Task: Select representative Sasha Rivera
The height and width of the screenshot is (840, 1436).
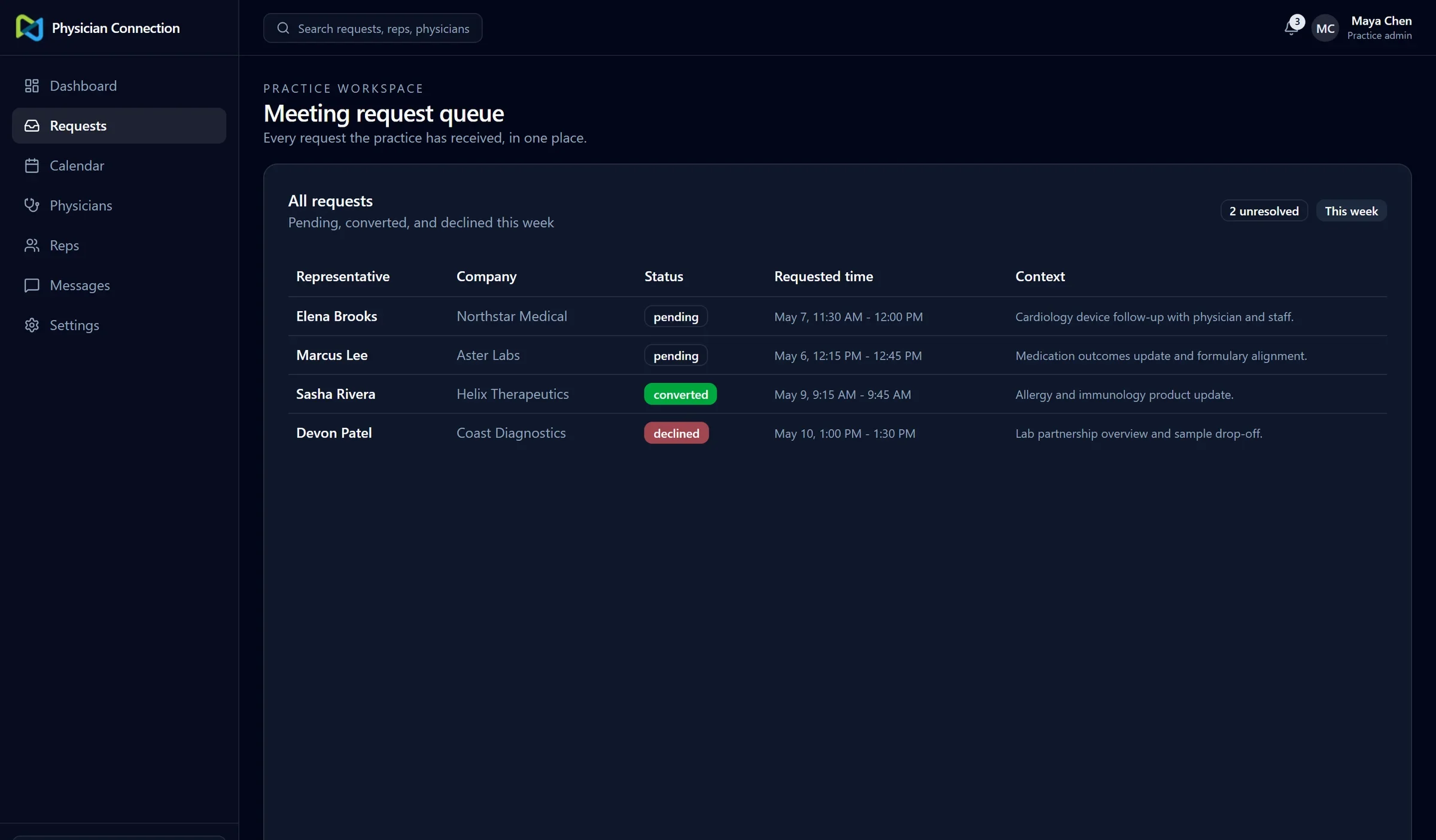Action: point(335,394)
